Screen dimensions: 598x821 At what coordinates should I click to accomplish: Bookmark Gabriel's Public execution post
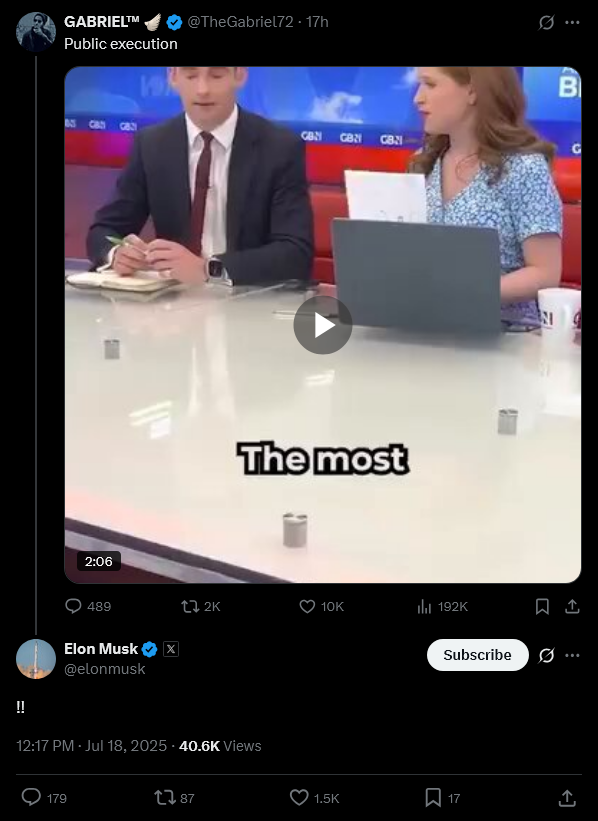click(542, 606)
